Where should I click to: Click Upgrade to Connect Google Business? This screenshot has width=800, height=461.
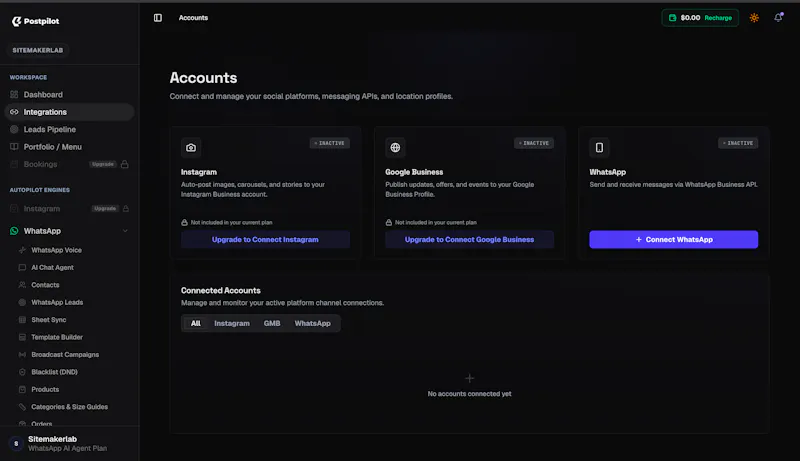click(x=469, y=240)
